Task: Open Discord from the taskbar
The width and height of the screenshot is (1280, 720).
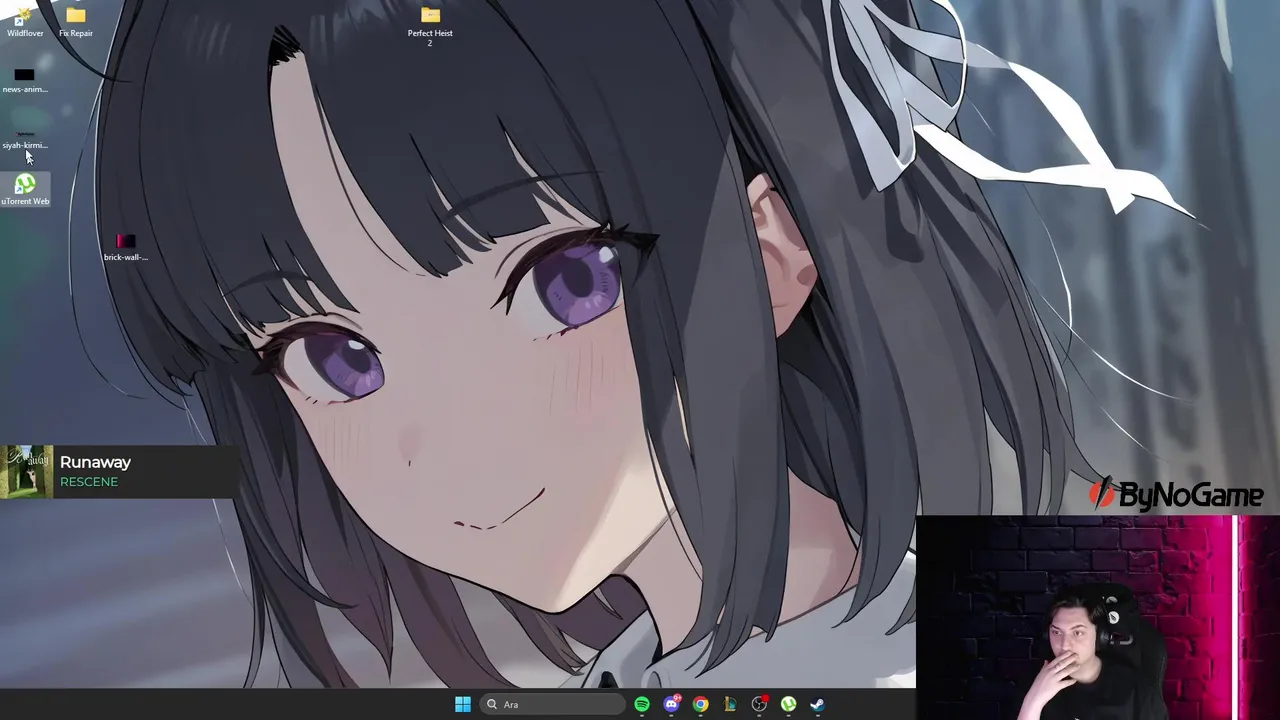Action: pos(671,704)
